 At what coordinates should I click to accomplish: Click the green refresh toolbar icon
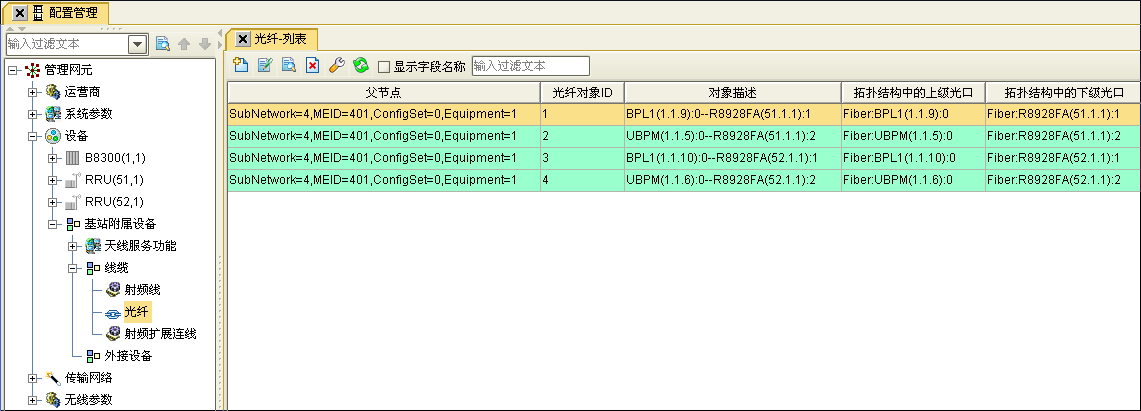(360, 65)
